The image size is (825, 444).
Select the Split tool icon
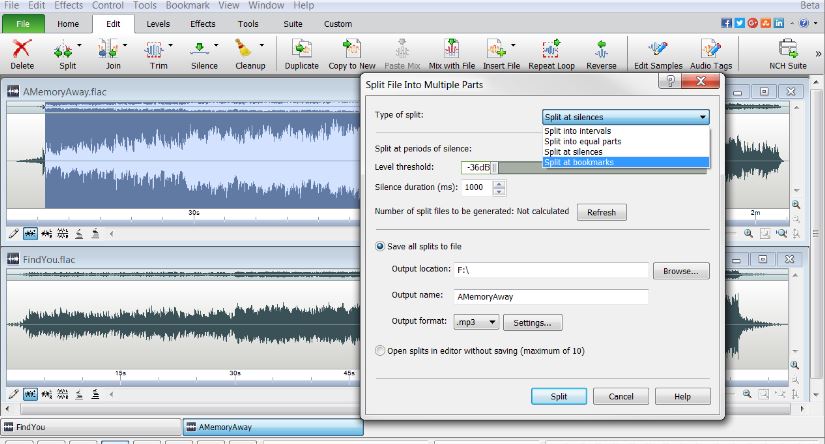(63, 50)
